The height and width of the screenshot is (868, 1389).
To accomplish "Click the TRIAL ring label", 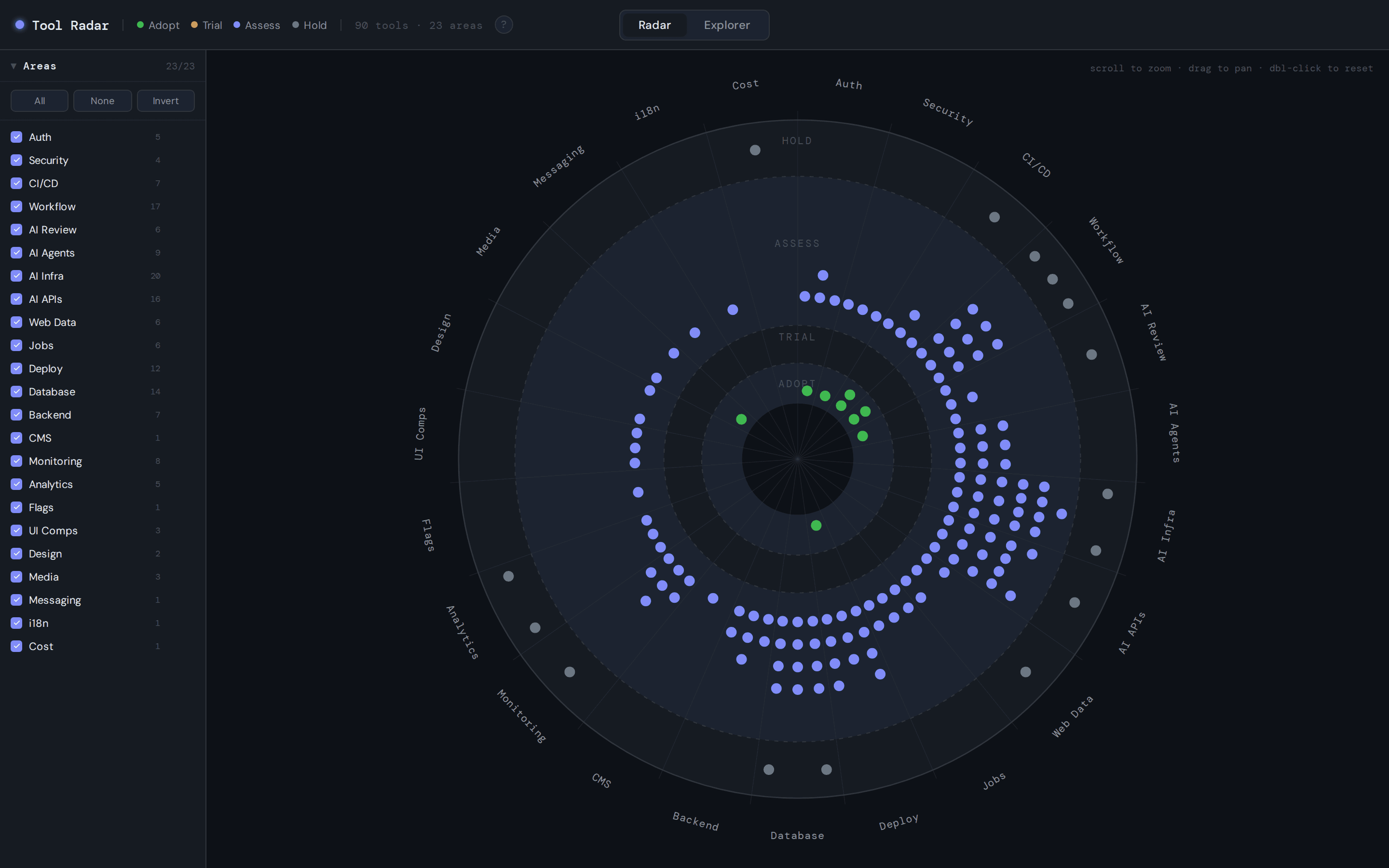I will click(797, 337).
